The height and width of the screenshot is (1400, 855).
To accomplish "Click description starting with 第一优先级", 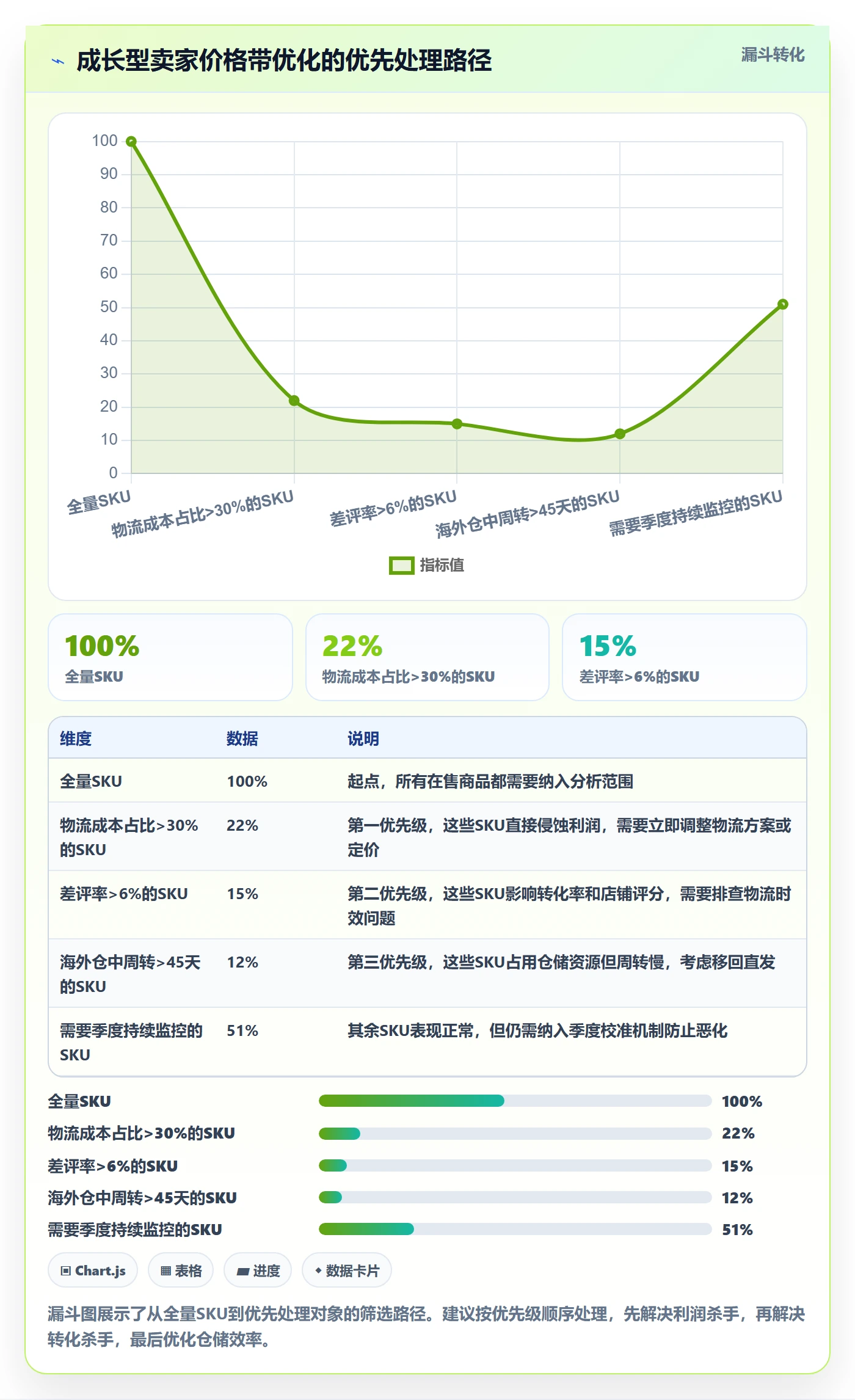I will coord(569,837).
